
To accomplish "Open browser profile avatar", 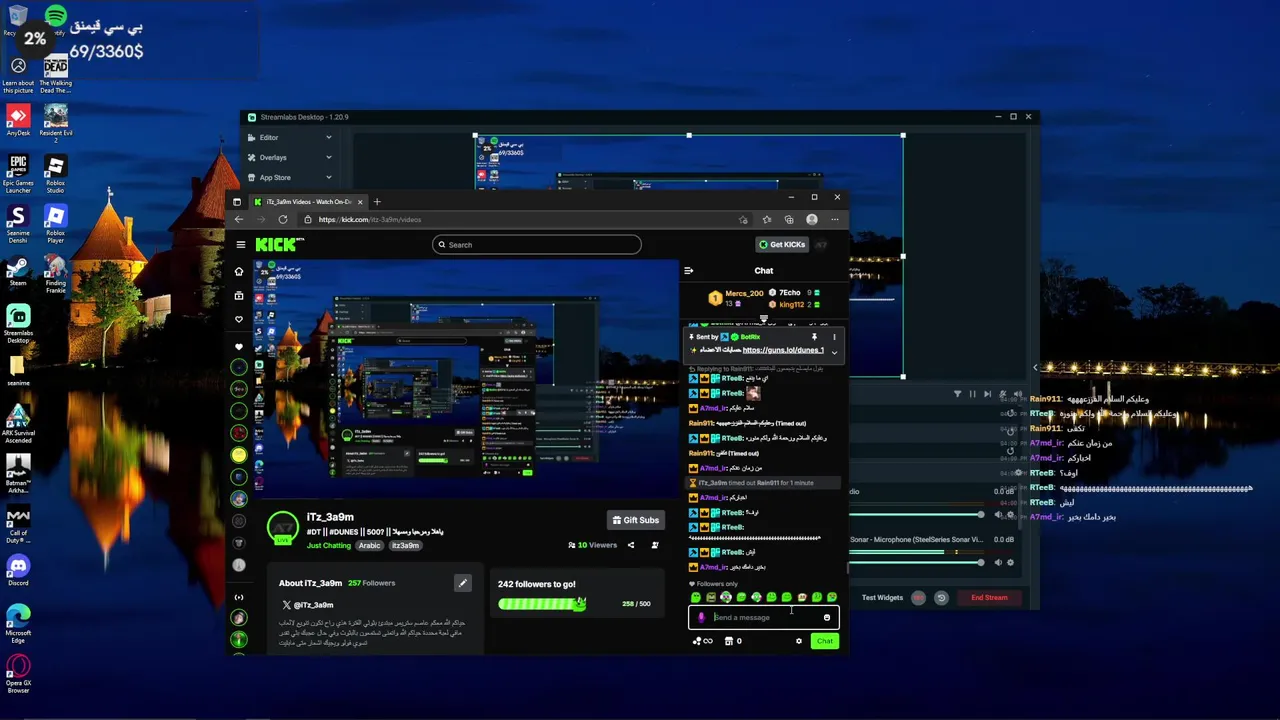I will pos(812,219).
